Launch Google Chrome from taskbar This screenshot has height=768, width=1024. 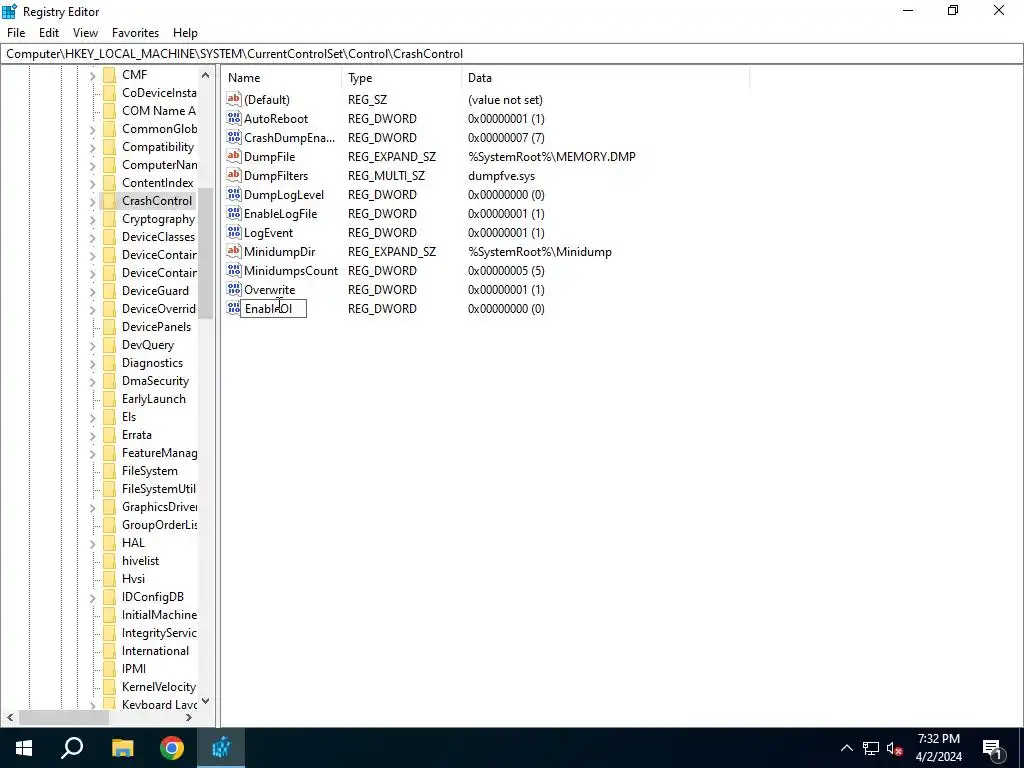[172, 748]
